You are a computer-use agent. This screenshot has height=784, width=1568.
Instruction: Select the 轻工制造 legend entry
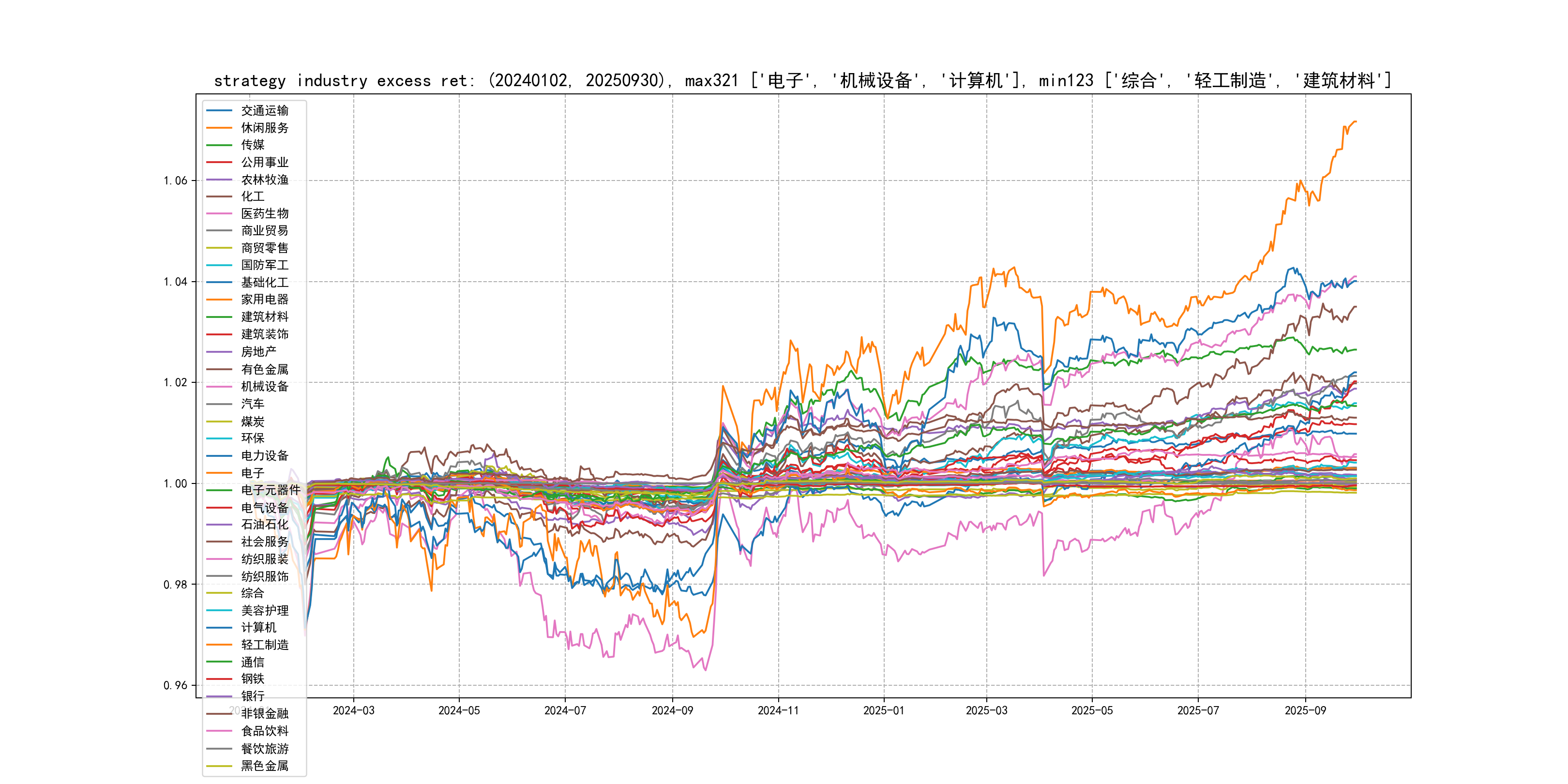point(264,645)
